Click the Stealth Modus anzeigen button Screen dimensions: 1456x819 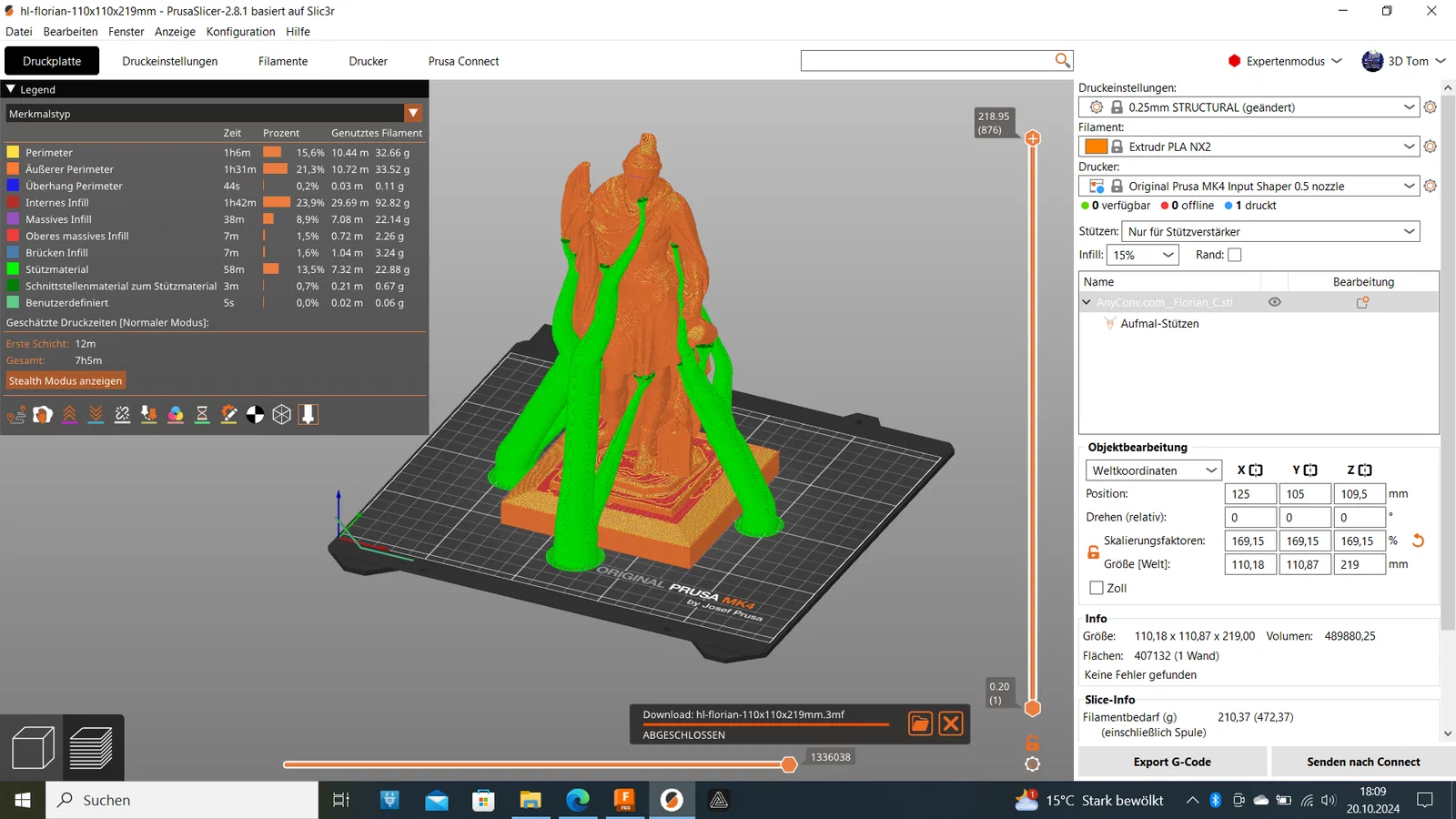[x=66, y=380]
